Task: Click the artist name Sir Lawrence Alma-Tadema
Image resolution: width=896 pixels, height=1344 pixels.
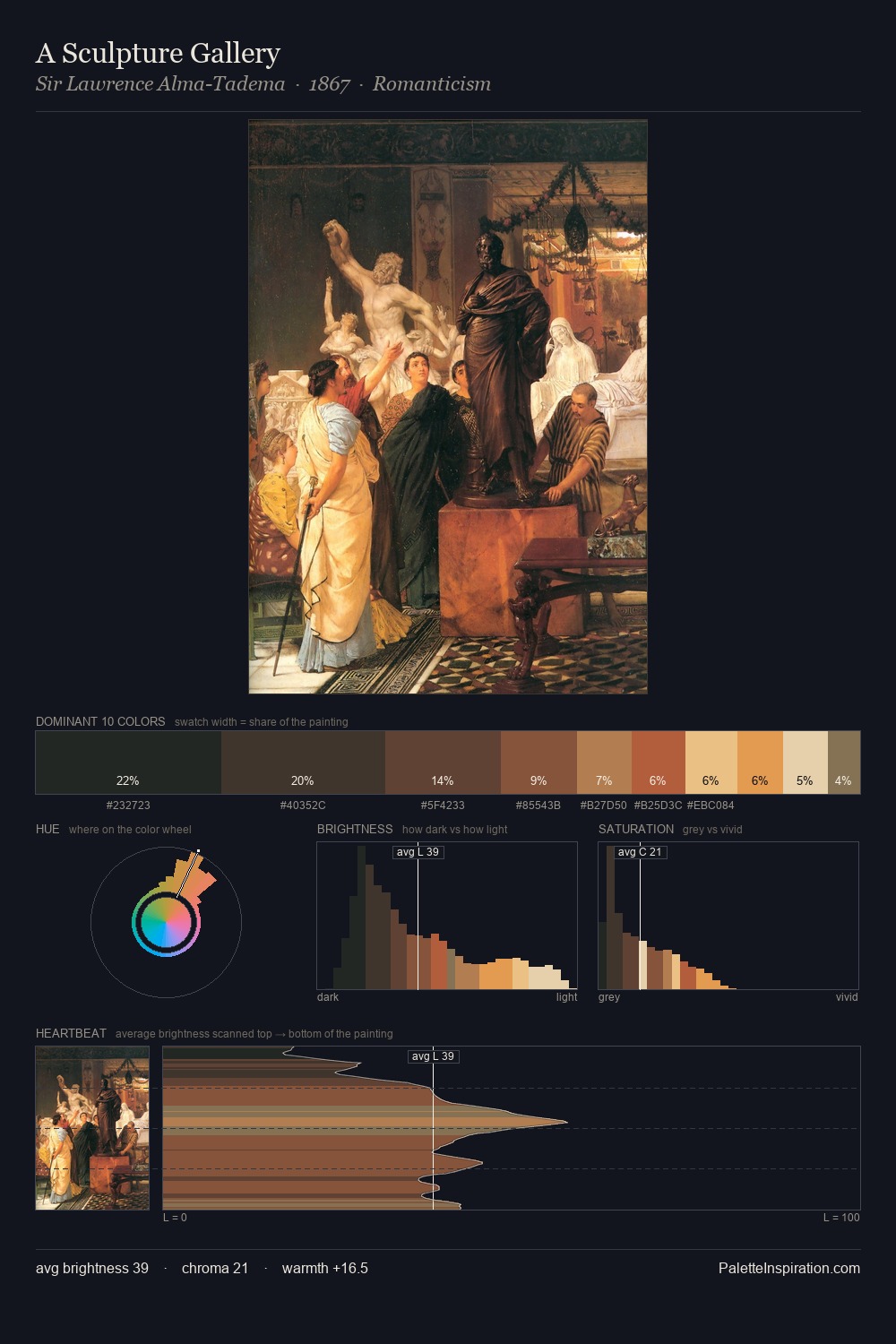Action: click(160, 84)
